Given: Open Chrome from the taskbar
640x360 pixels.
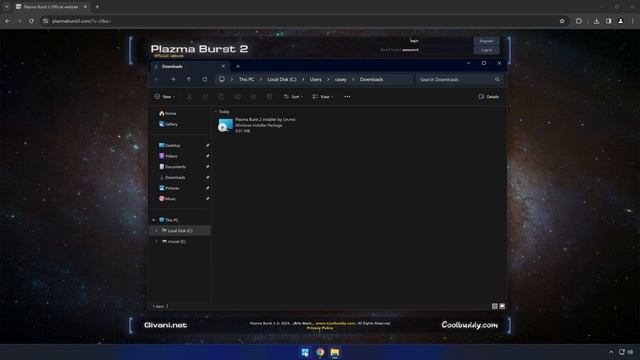Looking at the screenshot, I should click(320, 352).
